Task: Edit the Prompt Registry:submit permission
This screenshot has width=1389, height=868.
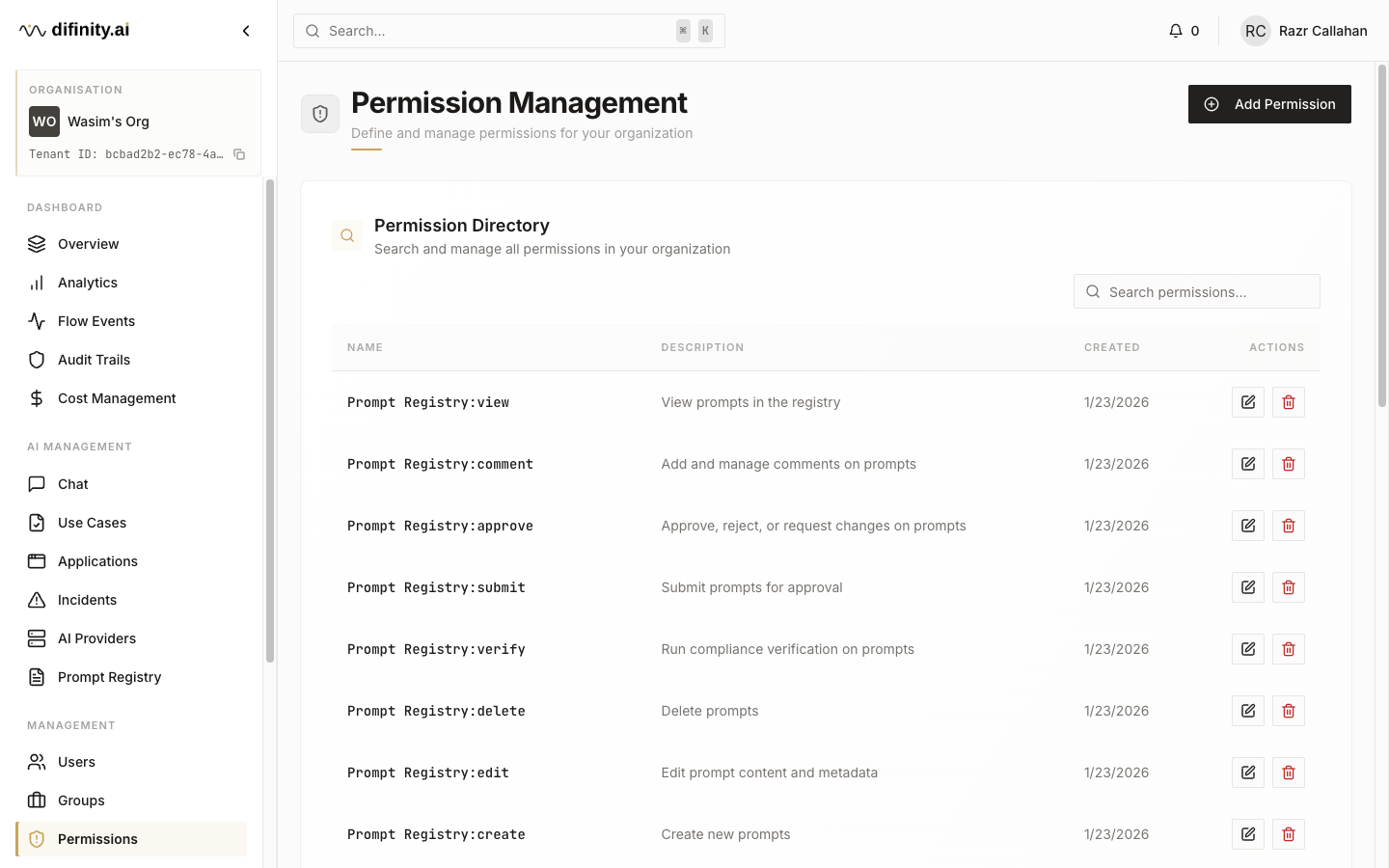Action: [x=1248, y=587]
